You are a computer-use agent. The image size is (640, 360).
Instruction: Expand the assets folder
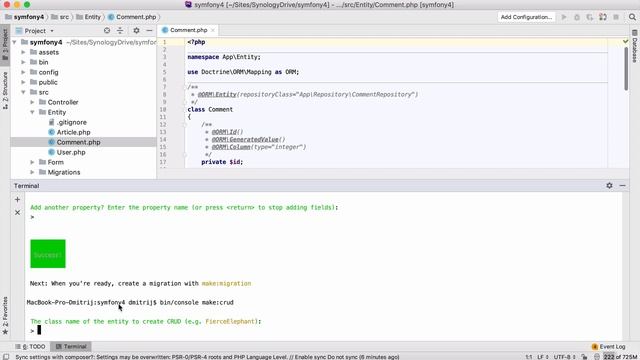tap(23, 52)
